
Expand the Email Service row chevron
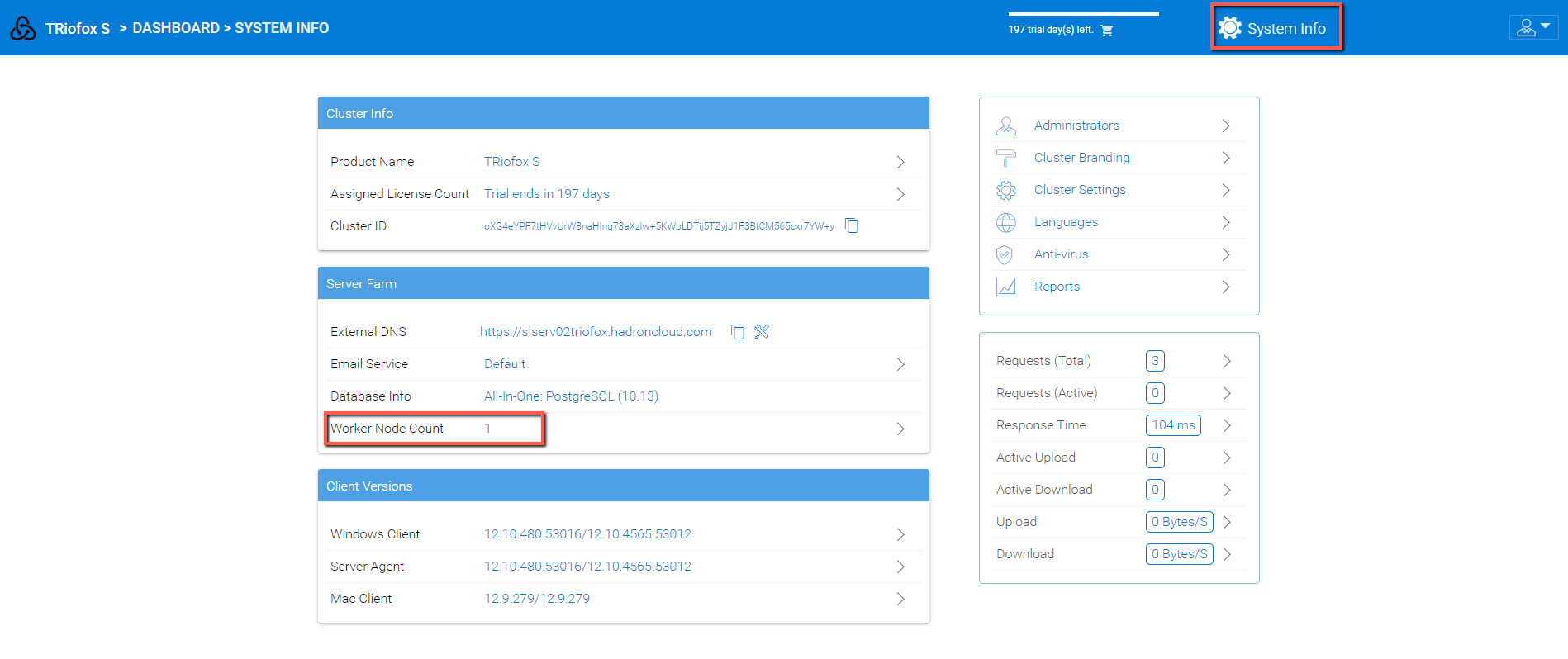click(x=900, y=364)
